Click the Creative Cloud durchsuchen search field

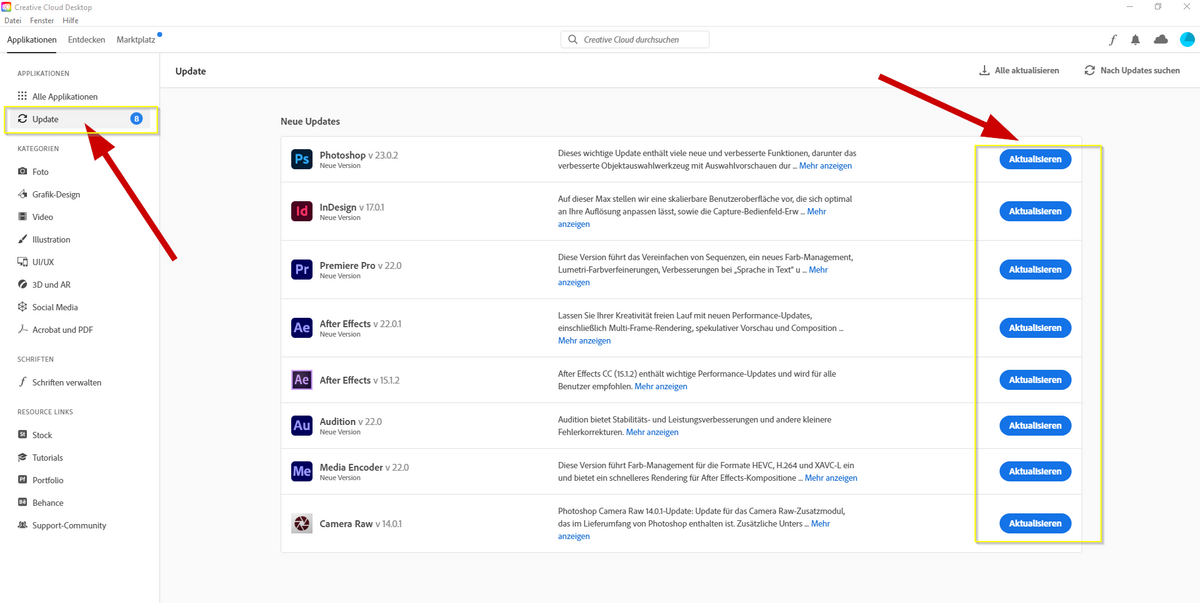click(635, 40)
